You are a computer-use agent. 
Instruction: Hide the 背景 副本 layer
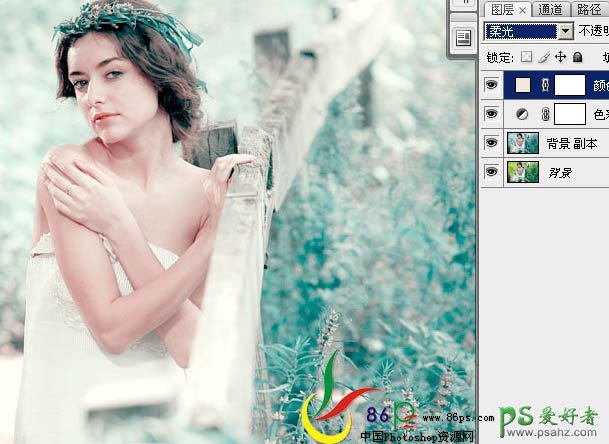[x=491, y=143]
